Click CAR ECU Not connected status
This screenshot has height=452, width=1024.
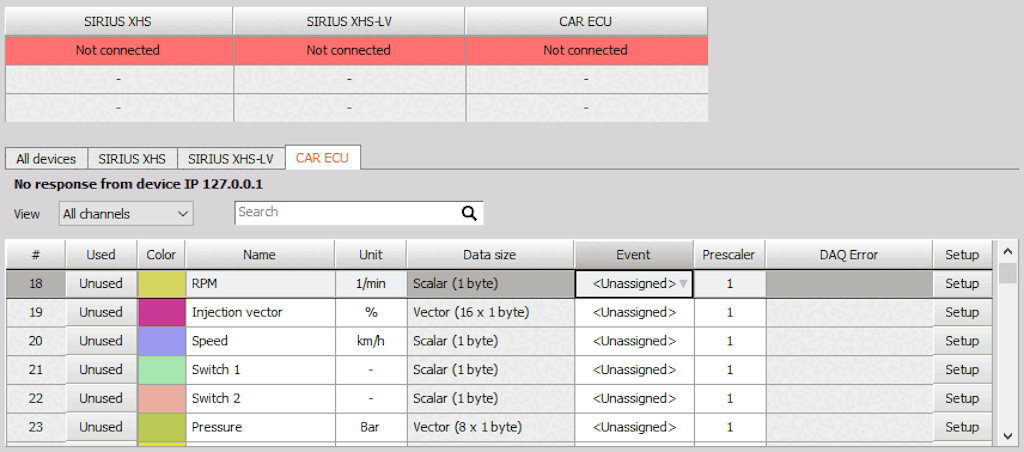[586, 50]
